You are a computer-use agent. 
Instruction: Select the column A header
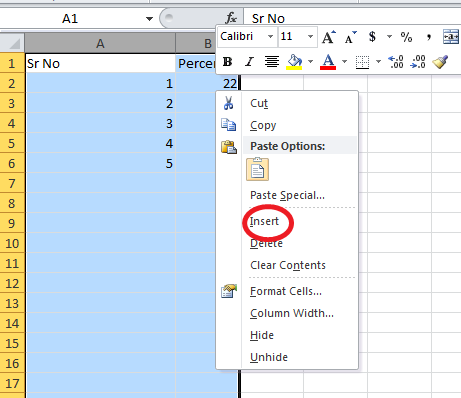(x=100, y=43)
